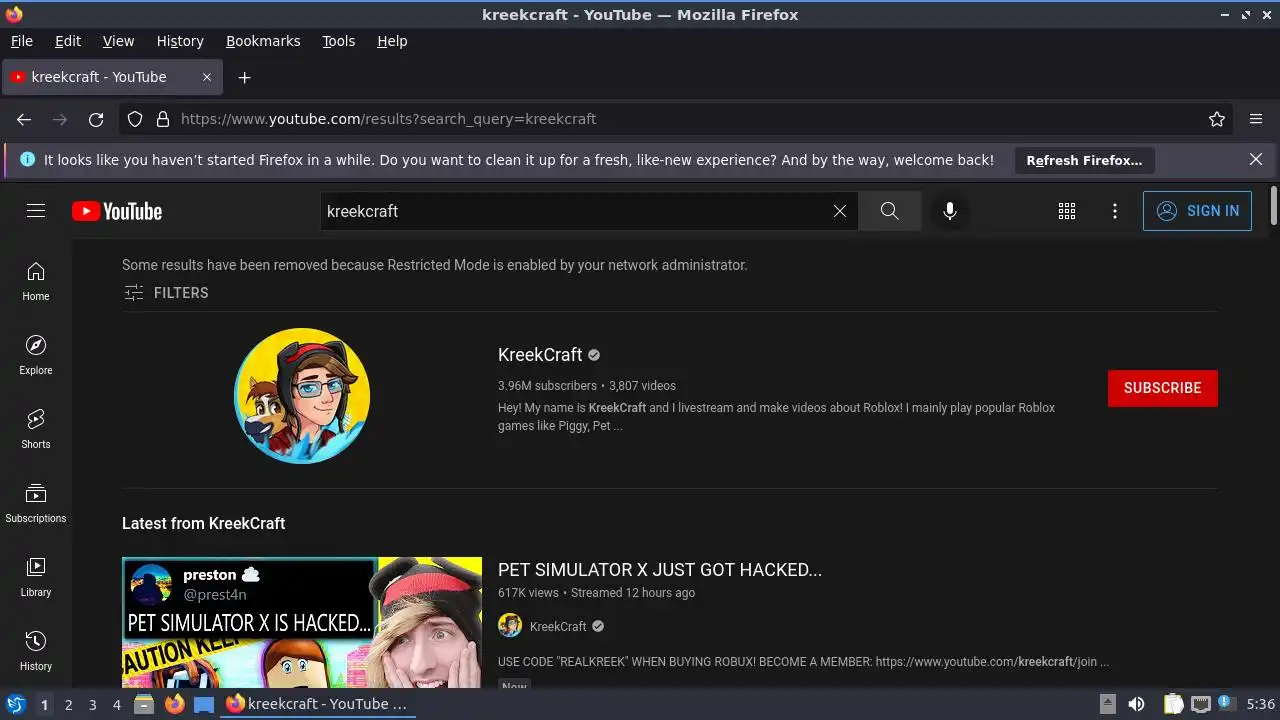Click Refresh Firefox… button

[1084, 160]
